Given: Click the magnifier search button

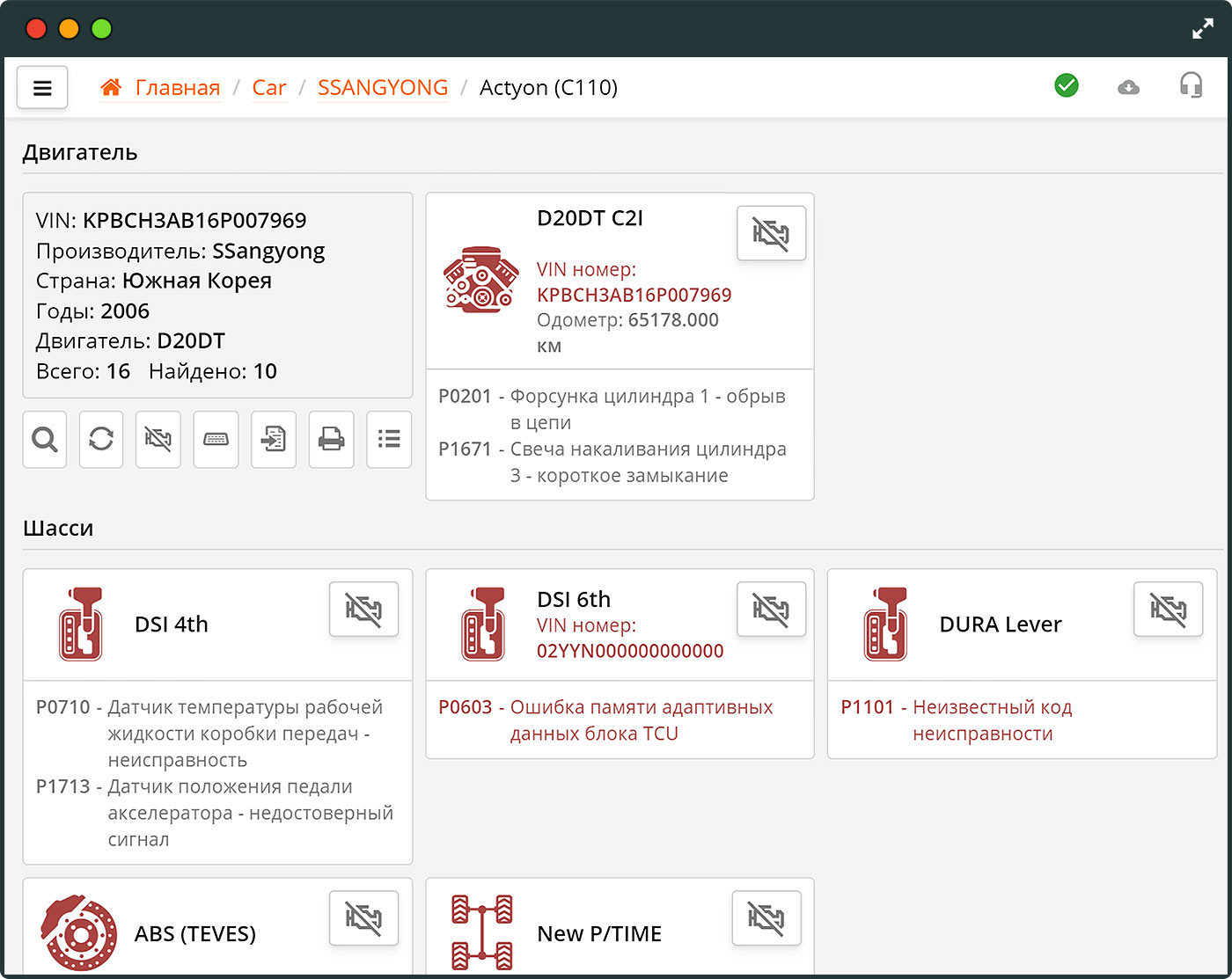Looking at the screenshot, I should 44,439.
